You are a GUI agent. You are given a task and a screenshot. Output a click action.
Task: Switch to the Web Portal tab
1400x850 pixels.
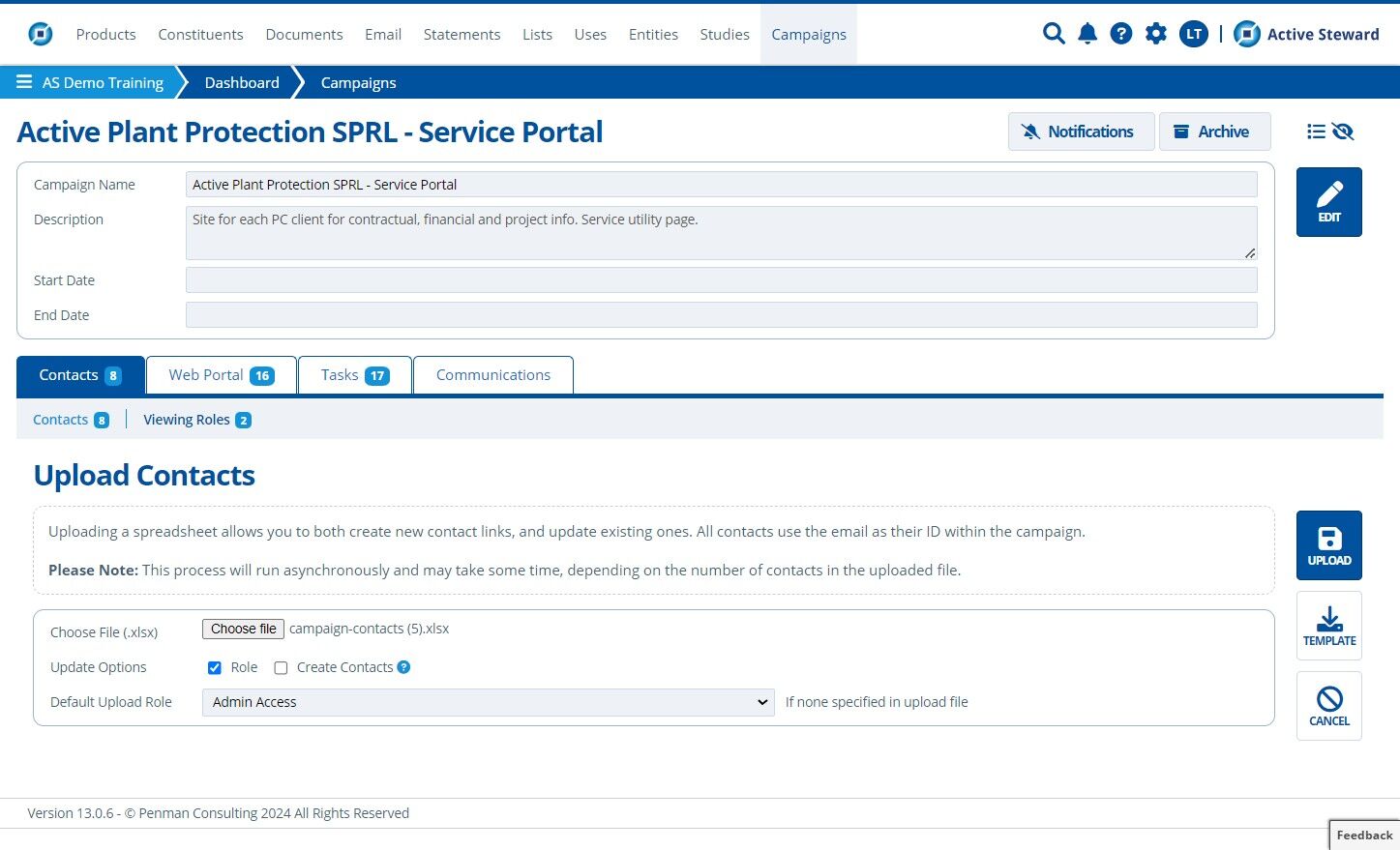coord(222,375)
